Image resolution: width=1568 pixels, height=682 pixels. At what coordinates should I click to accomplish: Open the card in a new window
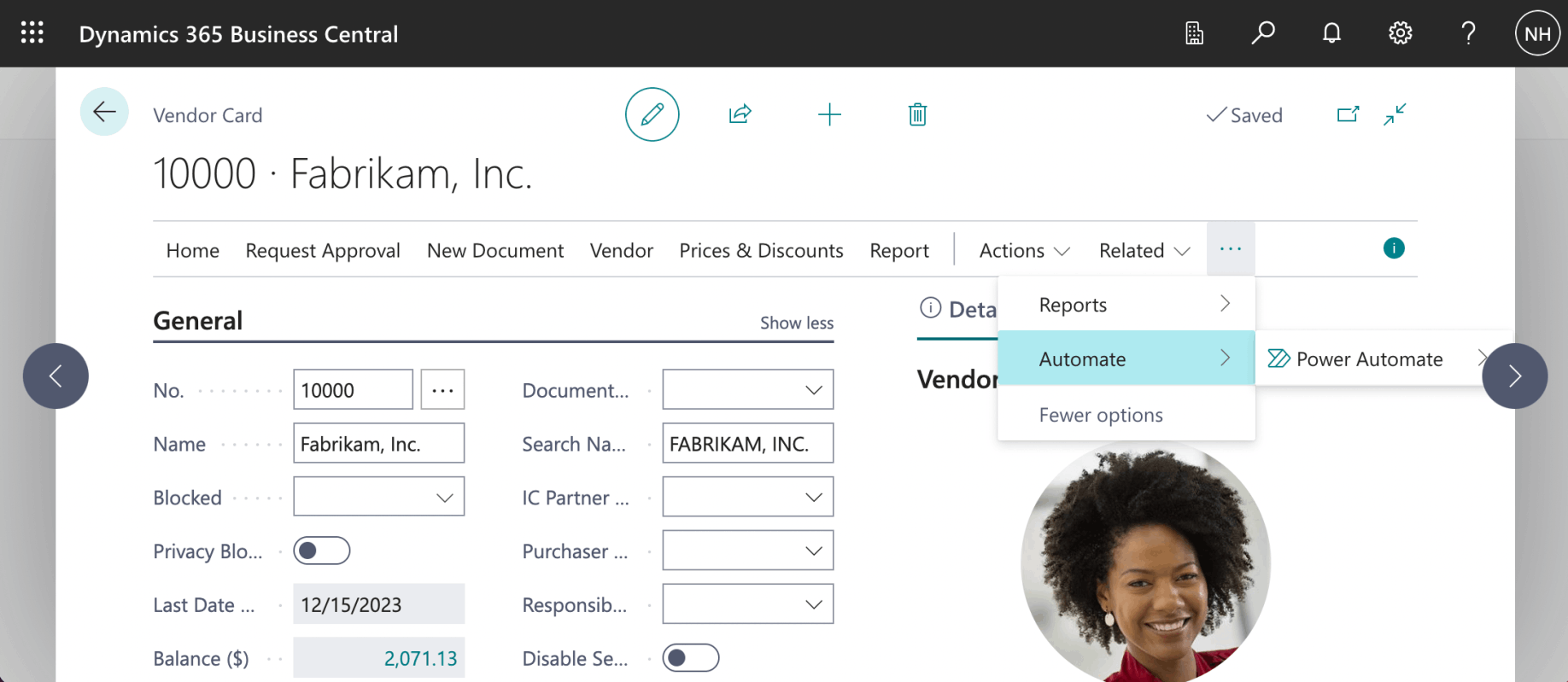(x=1348, y=114)
